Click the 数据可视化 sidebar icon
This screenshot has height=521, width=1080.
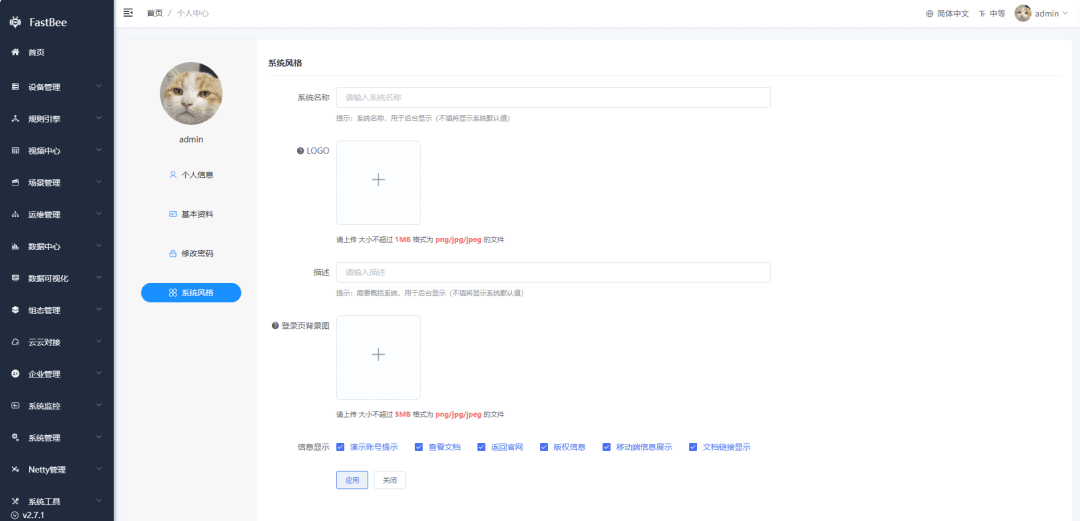(x=15, y=278)
